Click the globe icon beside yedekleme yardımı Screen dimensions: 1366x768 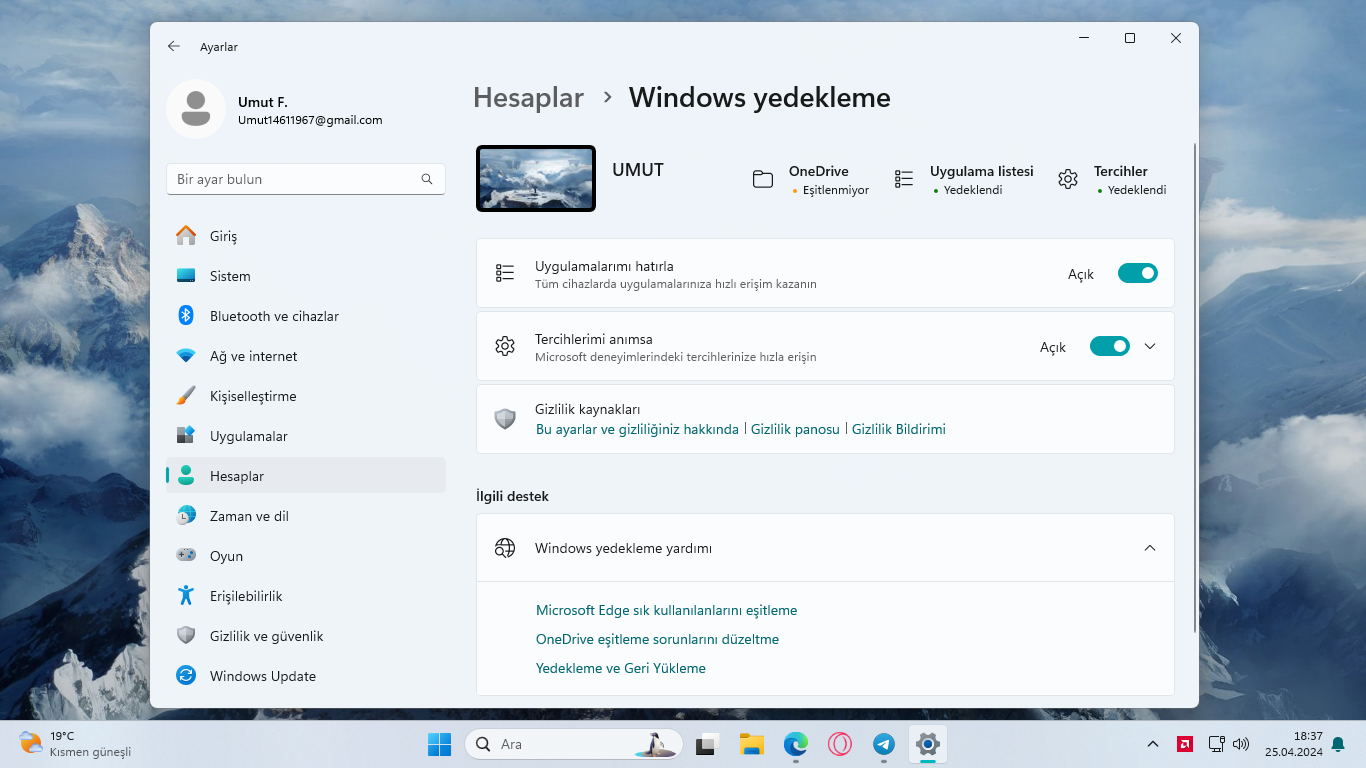[x=505, y=548]
